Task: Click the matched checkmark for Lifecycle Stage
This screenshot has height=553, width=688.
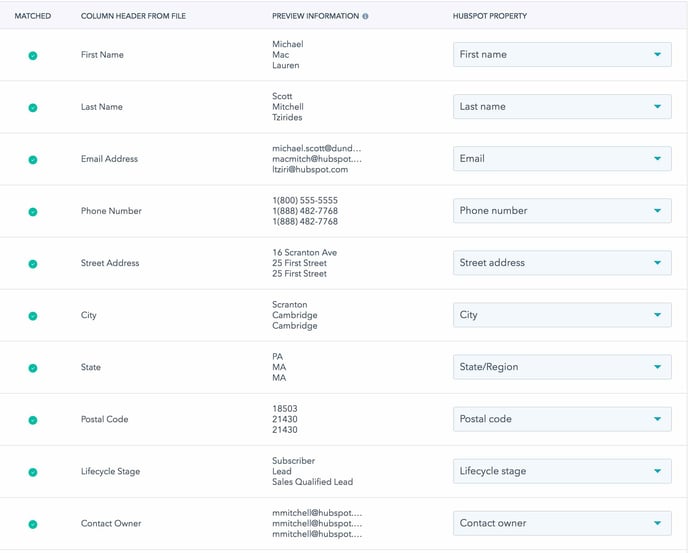Action: [x=33, y=472]
